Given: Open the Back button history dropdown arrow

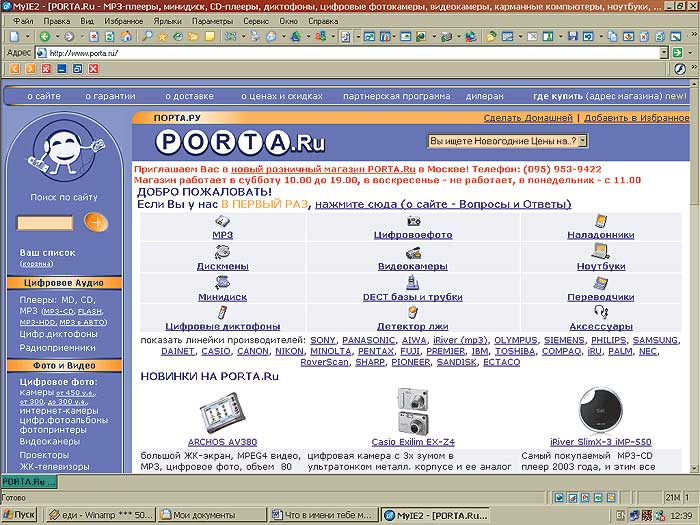Looking at the screenshot, I should coord(57,37).
